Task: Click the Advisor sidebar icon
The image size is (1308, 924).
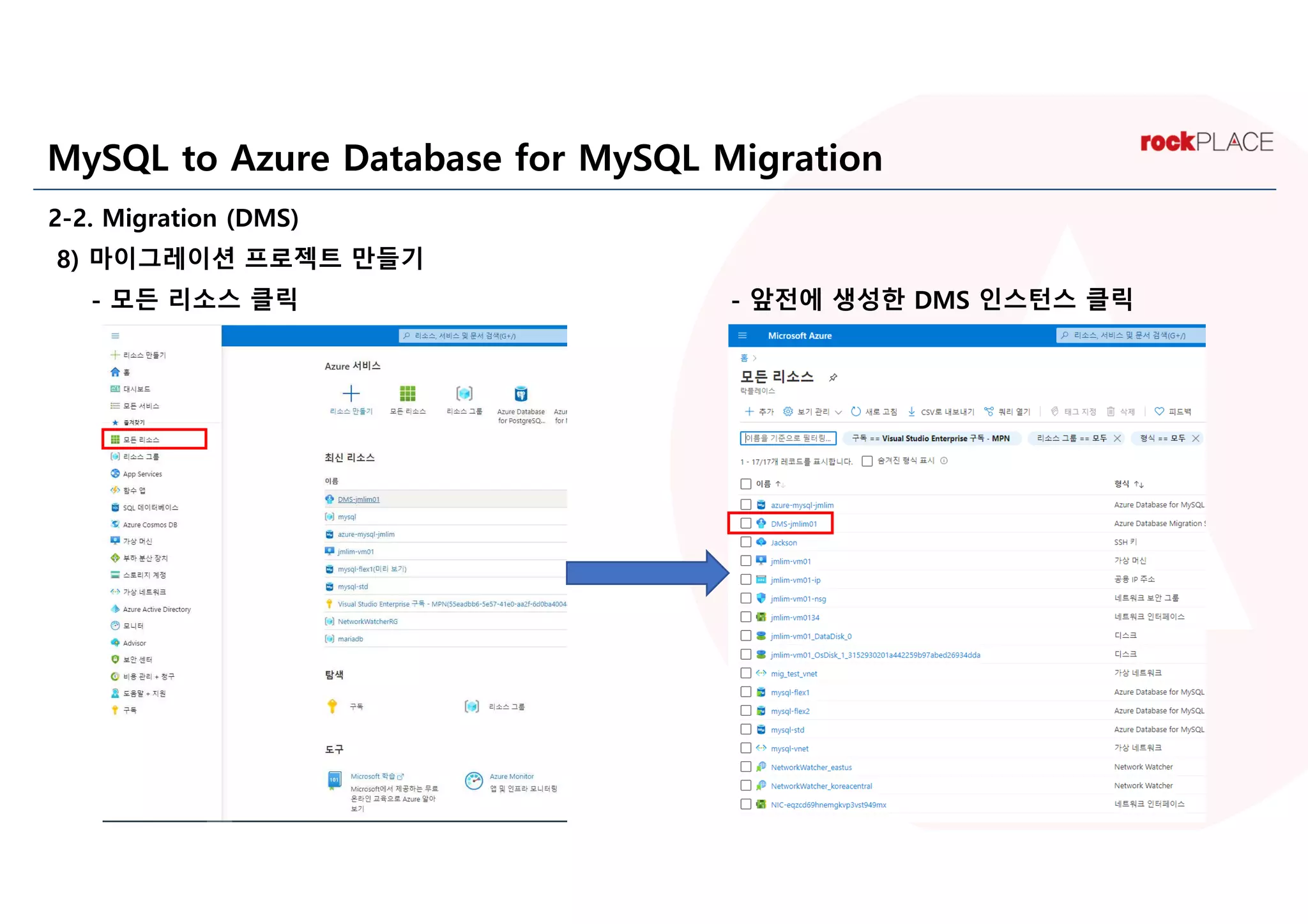Action: (115, 643)
